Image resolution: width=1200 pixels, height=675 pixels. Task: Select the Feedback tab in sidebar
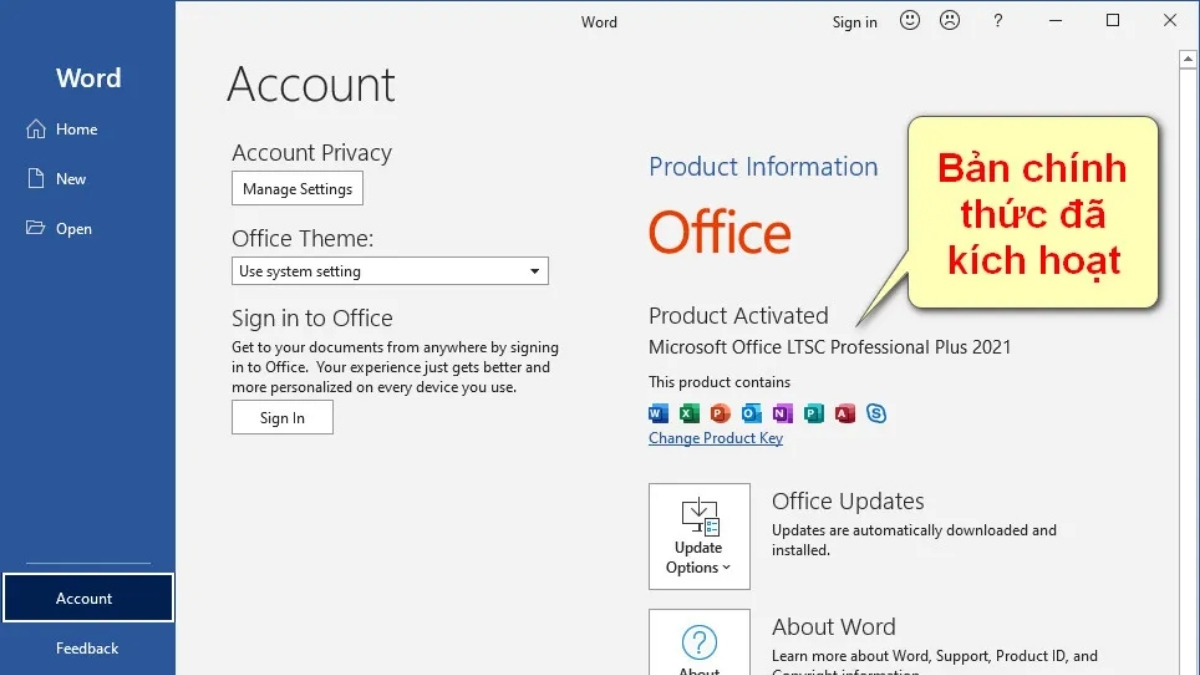click(87, 648)
